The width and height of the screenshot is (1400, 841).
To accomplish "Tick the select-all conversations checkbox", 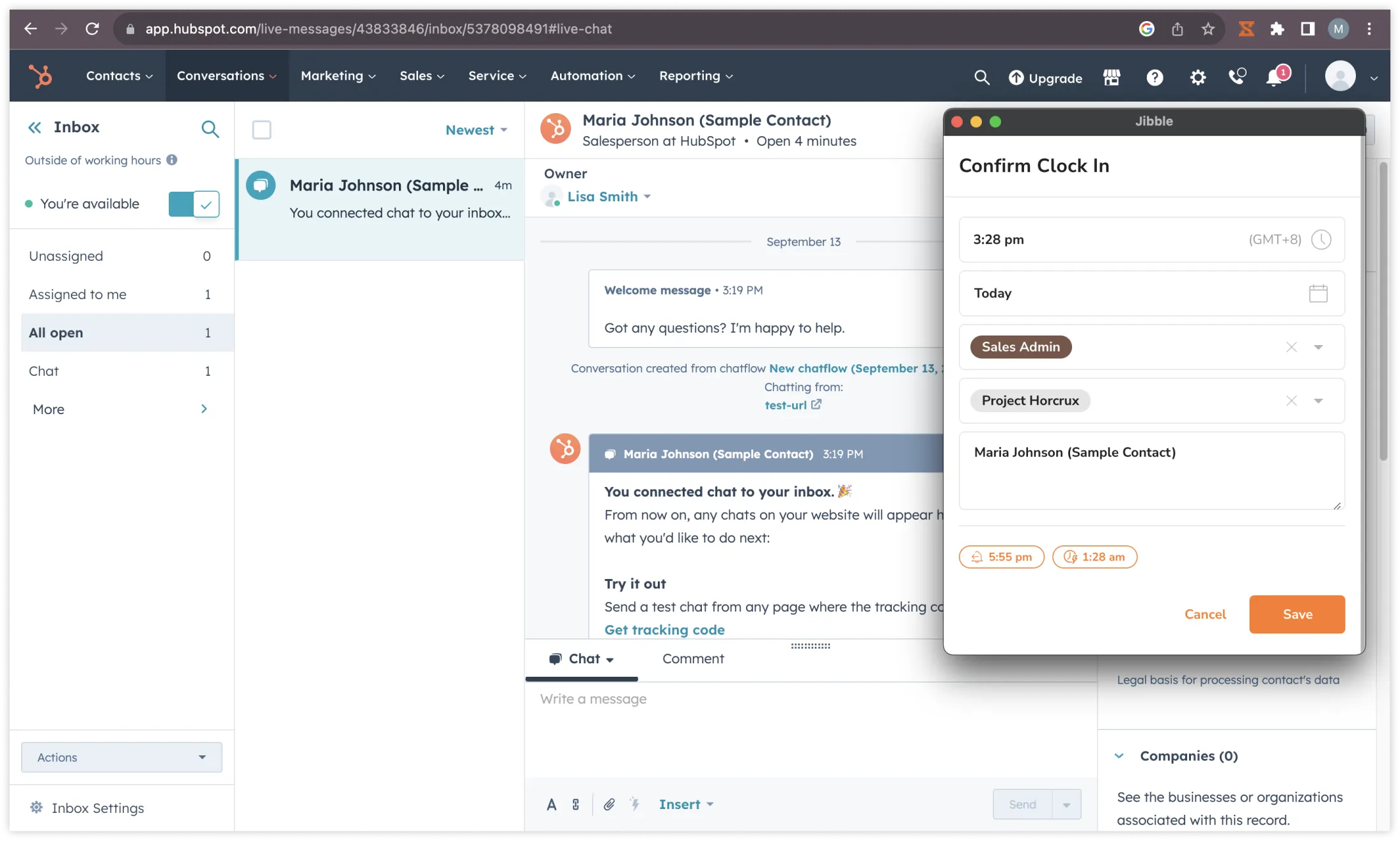I will [262, 129].
